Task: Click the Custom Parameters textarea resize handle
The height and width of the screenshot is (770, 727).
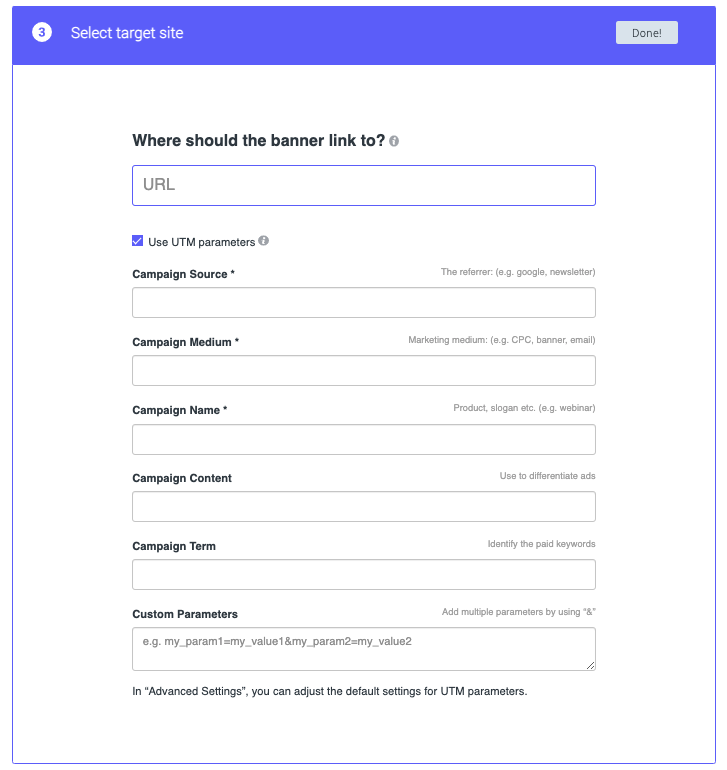Action: [590, 664]
